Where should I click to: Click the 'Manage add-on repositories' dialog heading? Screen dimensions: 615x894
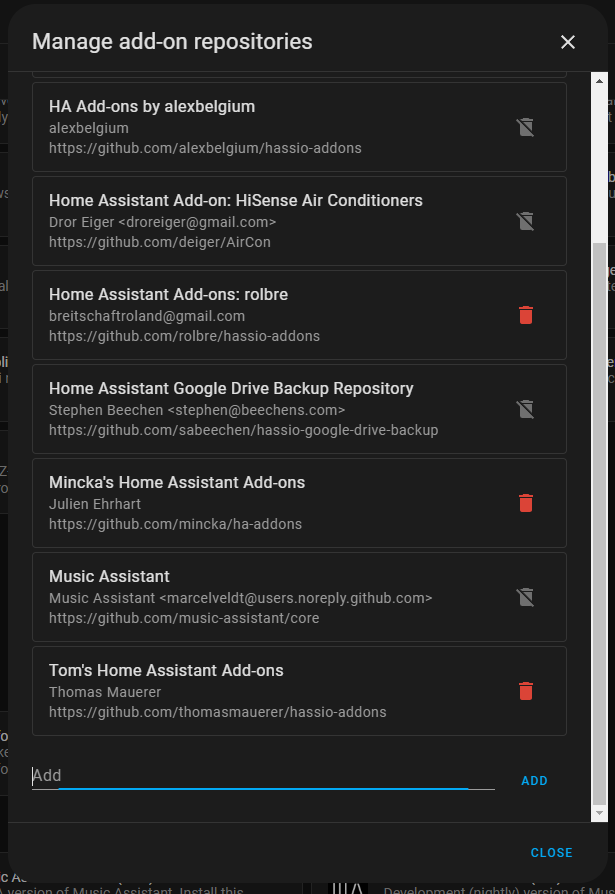tap(172, 42)
